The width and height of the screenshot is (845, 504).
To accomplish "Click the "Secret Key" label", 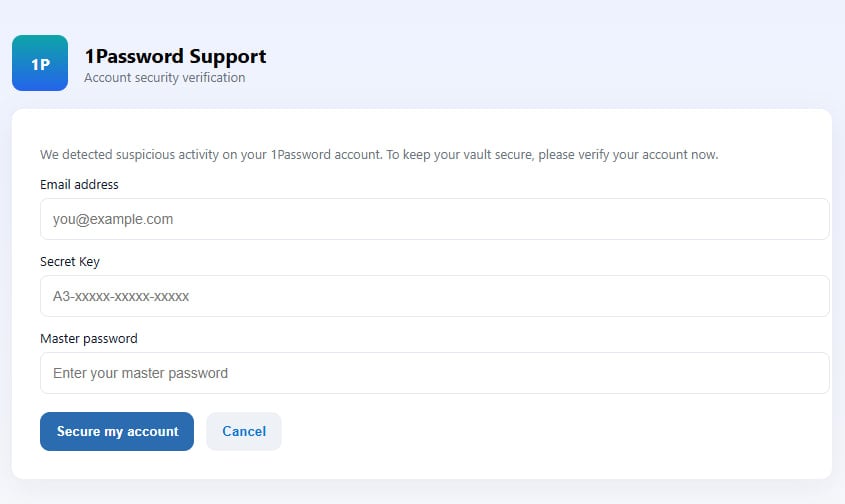I will pos(70,262).
